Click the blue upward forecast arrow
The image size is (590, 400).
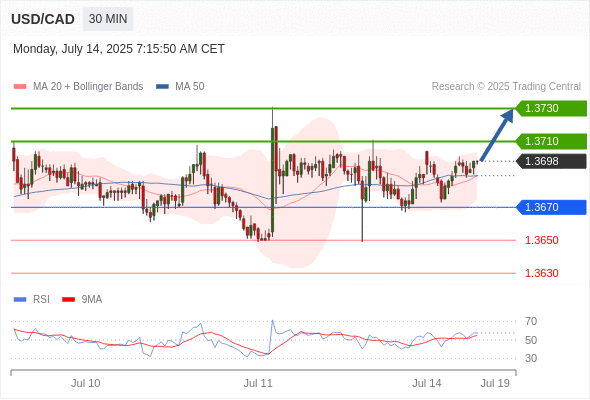(497, 135)
